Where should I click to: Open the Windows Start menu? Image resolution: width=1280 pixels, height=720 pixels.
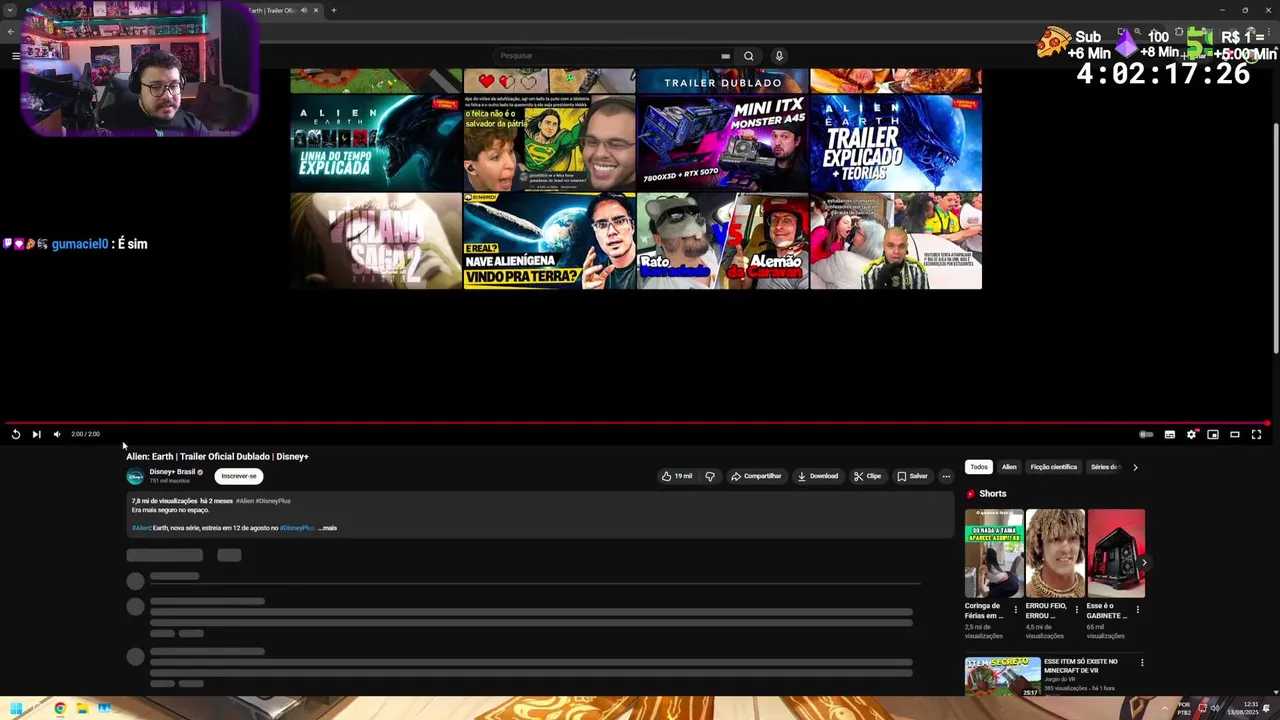[15, 709]
